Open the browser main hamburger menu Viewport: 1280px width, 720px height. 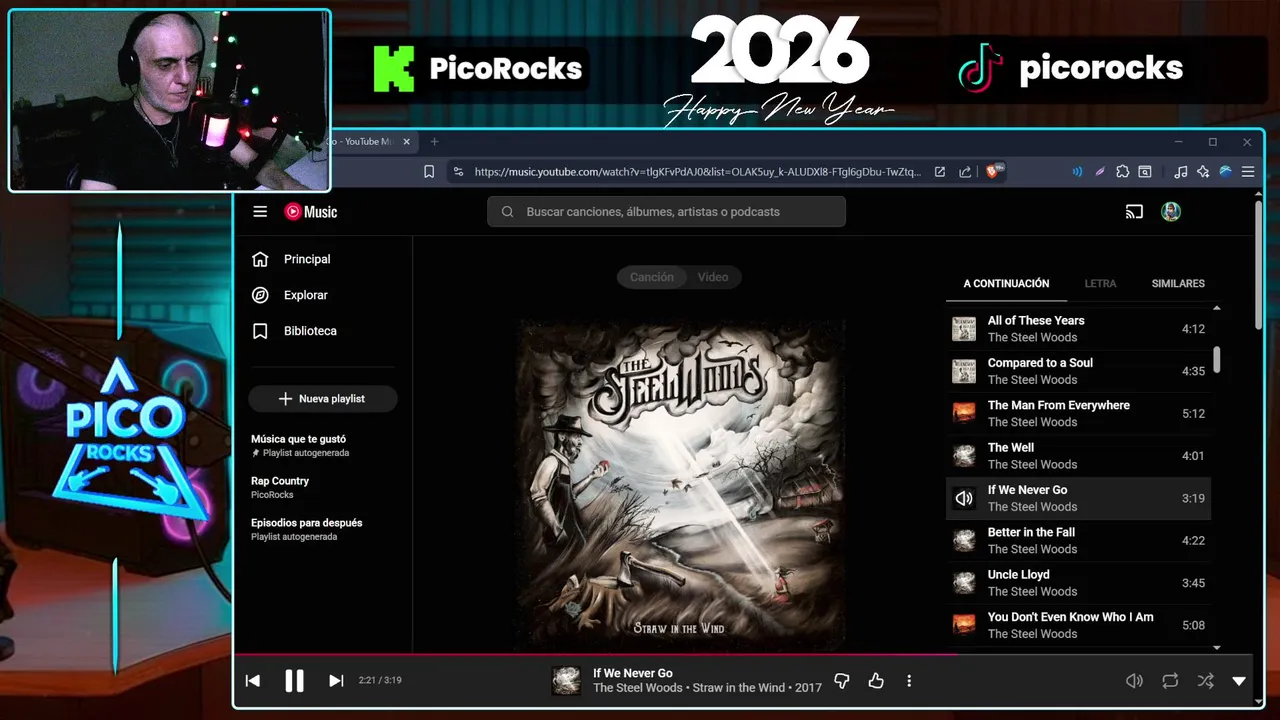1248,172
